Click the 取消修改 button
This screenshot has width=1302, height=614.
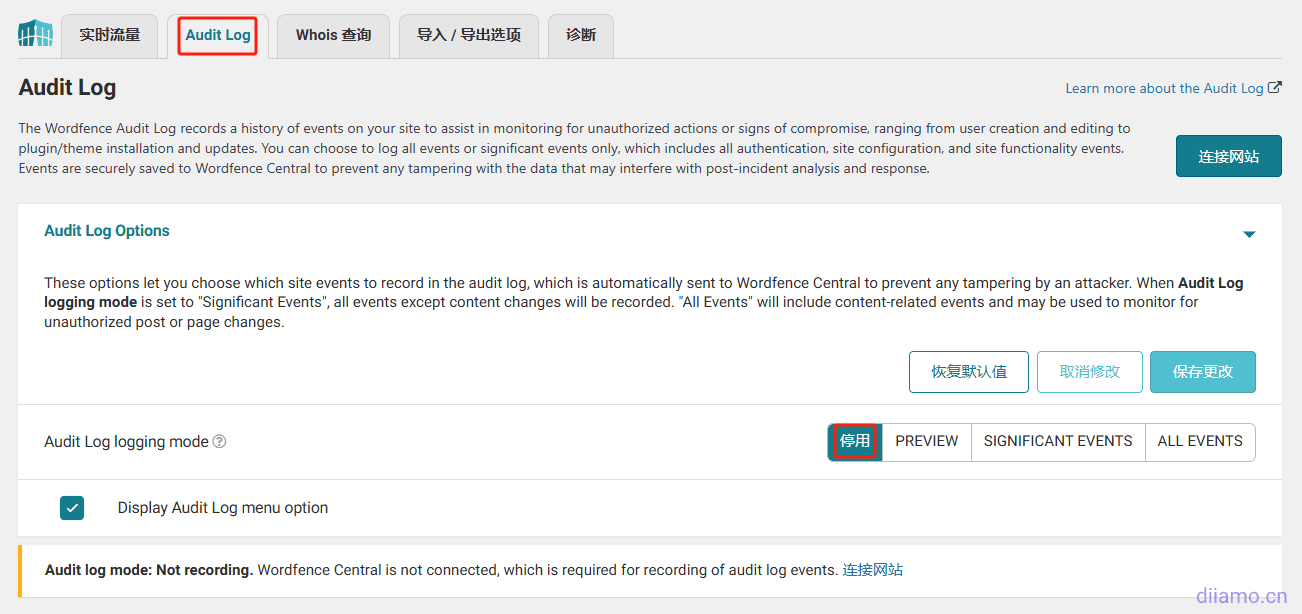point(1089,372)
